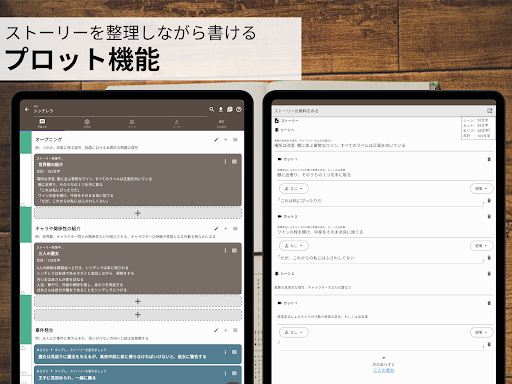Tap the plus icon in 事件発生 row
Image resolution: width=512 pixels, height=384 pixels.
226,330
